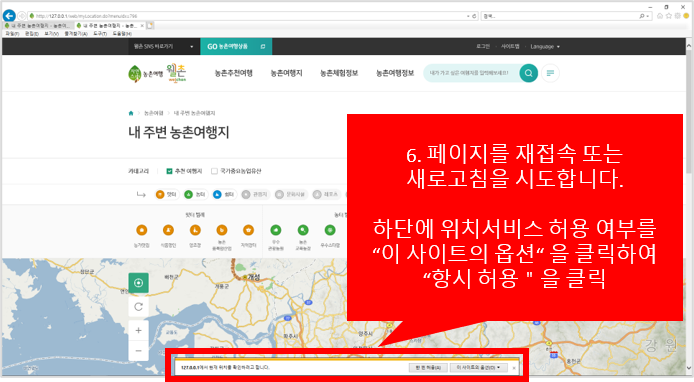
Task: Open the 이 사이트의 옵션 dropdown
Action: click(478, 367)
